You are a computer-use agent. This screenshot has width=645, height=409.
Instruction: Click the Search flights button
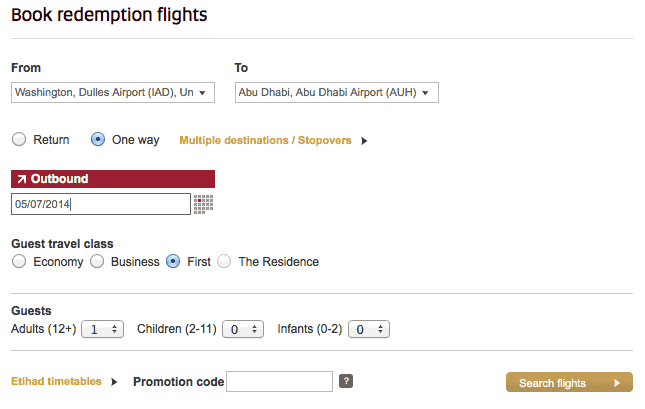tap(569, 382)
